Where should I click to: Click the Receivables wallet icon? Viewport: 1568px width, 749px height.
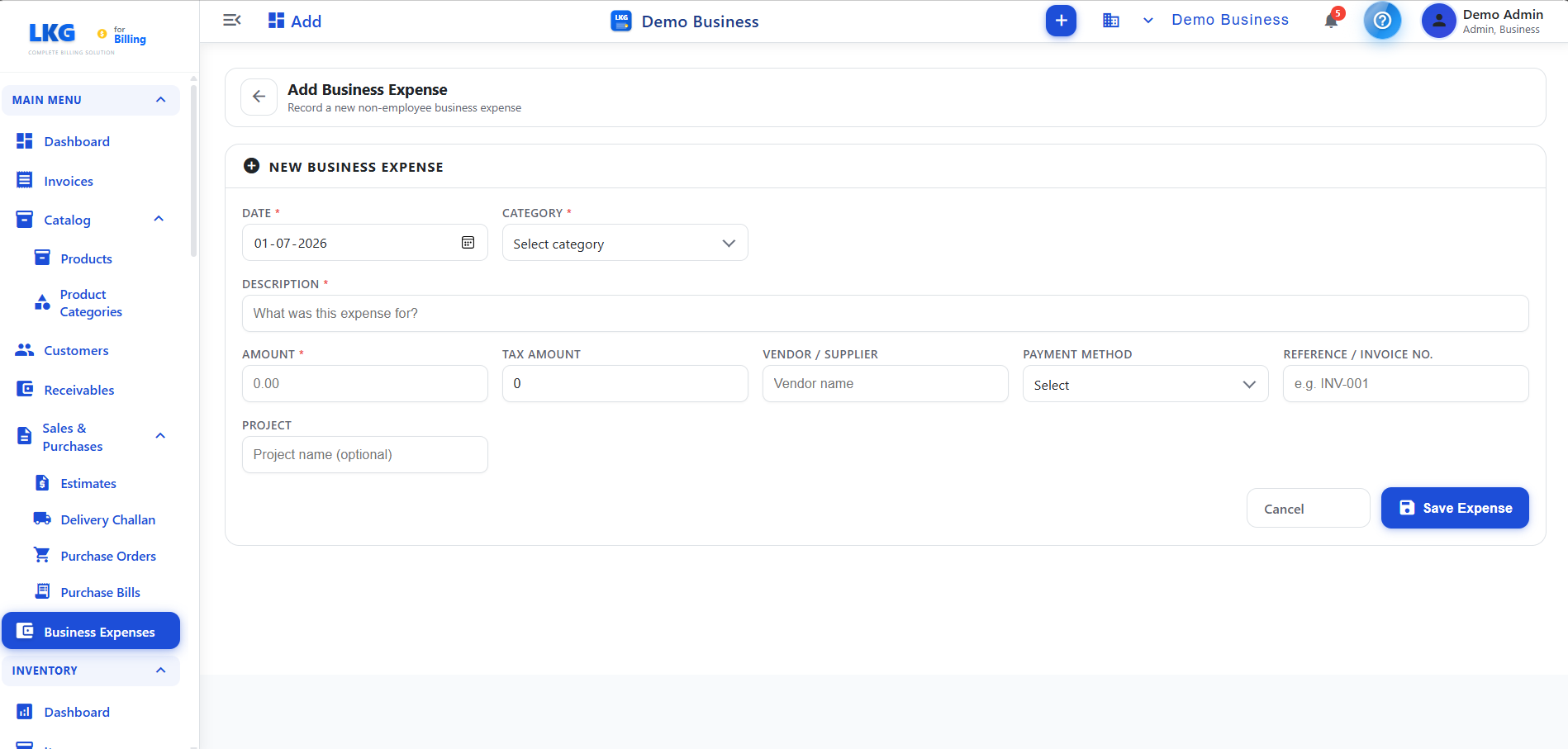coord(25,389)
